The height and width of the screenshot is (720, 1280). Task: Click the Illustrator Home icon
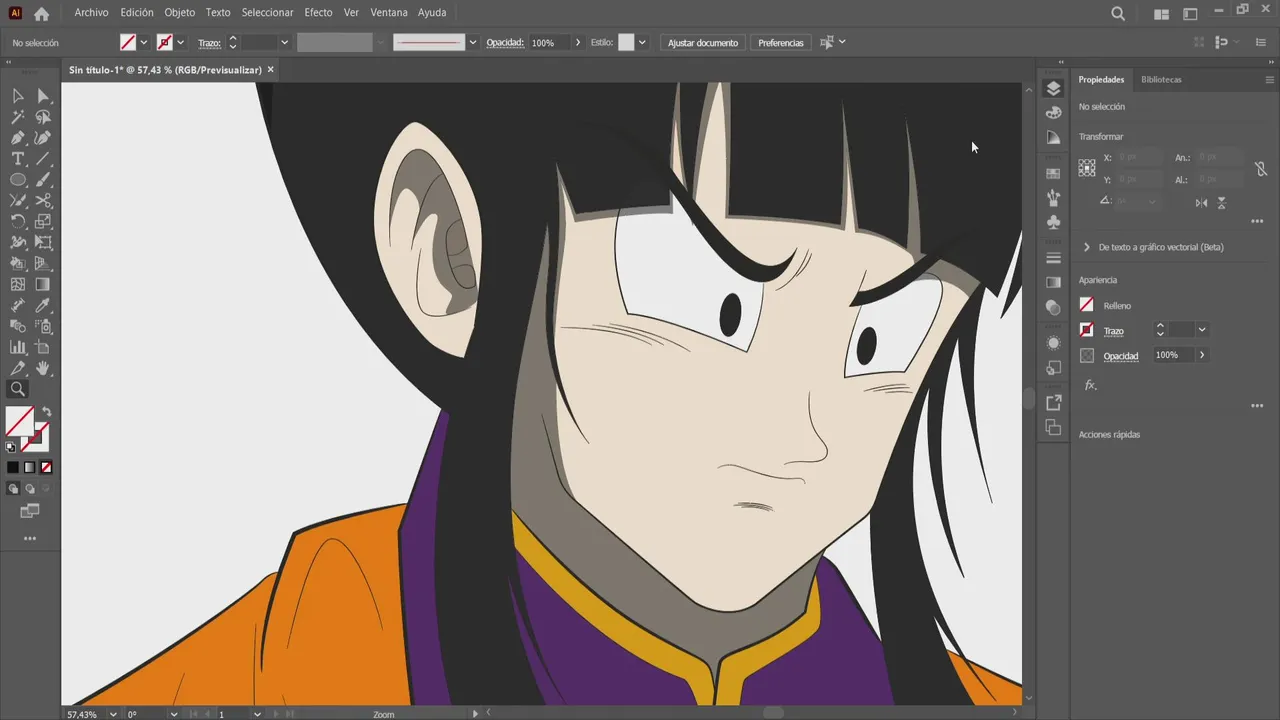41,14
